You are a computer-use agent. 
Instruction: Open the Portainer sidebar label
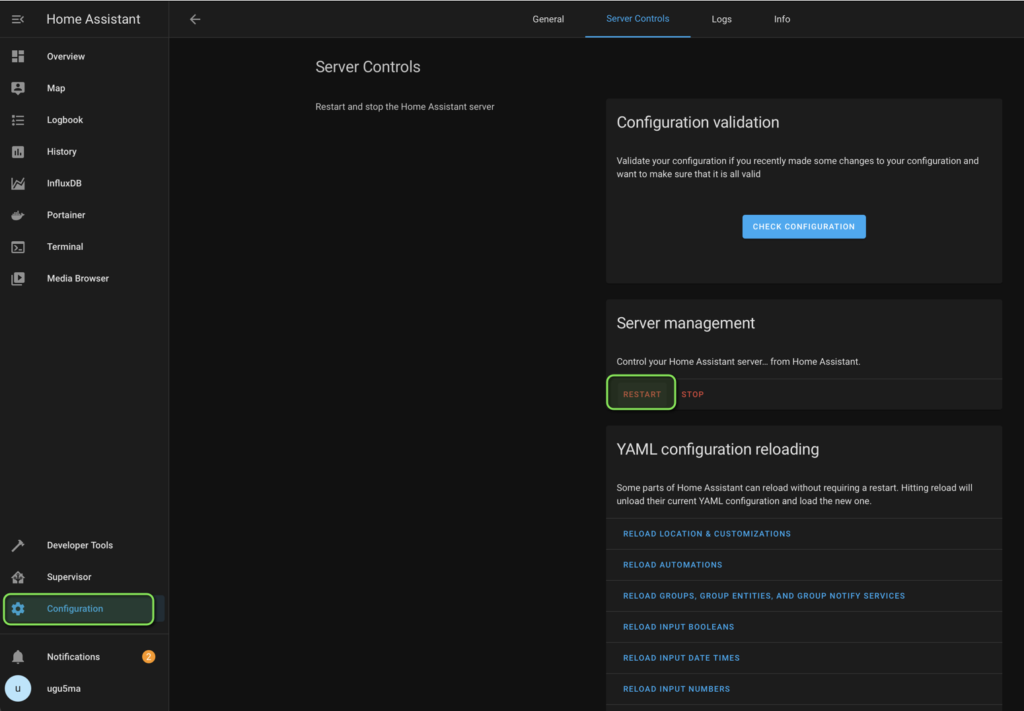click(66, 215)
